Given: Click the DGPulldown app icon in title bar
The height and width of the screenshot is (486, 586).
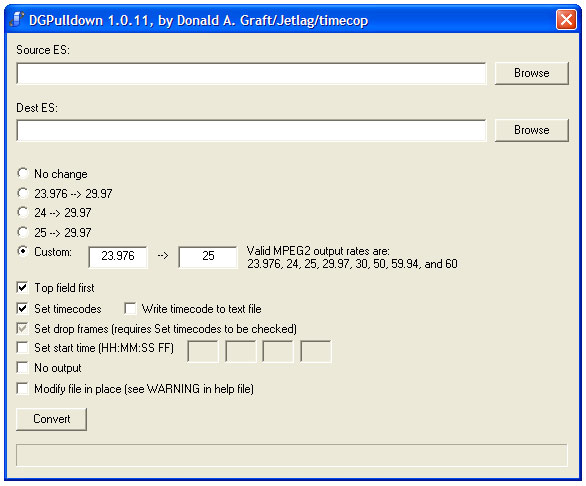Looking at the screenshot, I should (17, 19).
